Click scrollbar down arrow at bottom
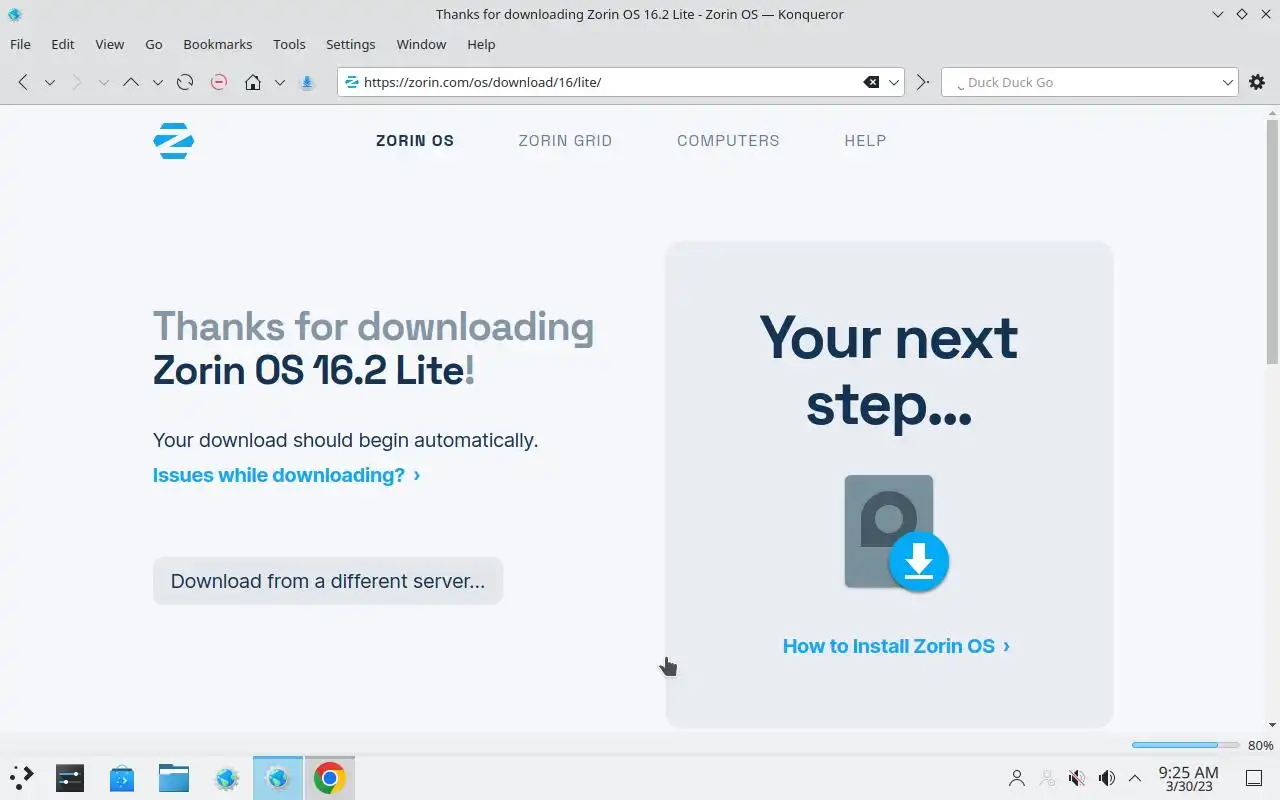Image resolution: width=1280 pixels, height=800 pixels. coord(1272,725)
